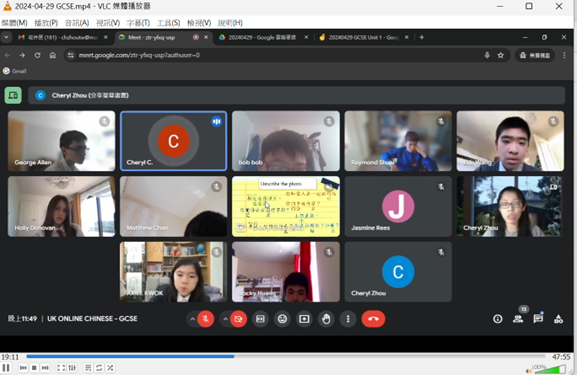Open the emoji reactions button

[282, 319]
